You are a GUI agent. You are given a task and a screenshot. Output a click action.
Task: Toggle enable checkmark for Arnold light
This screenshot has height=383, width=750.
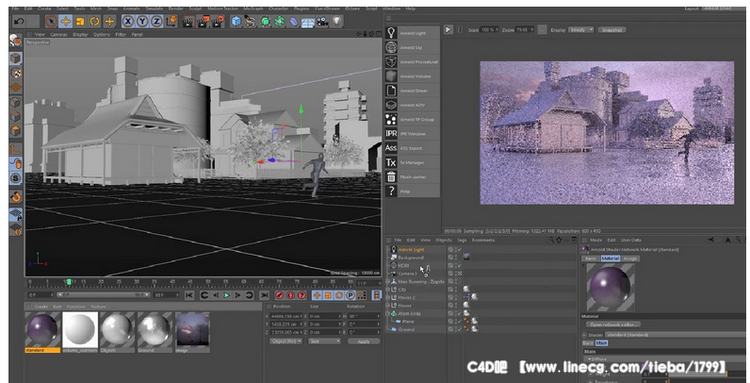[x=459, y=250]
